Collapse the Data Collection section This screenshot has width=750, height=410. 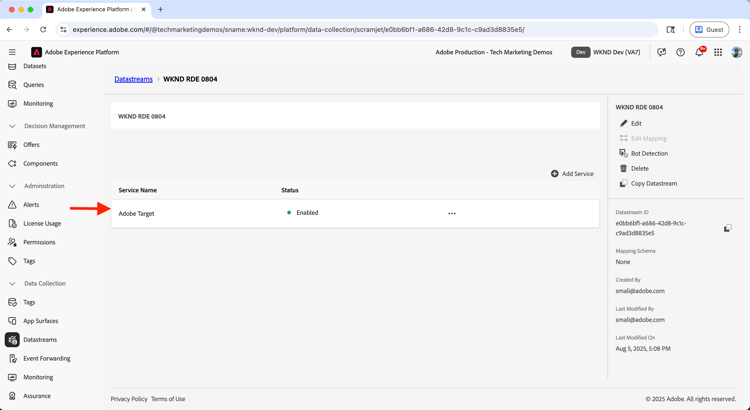coord(12,283)
